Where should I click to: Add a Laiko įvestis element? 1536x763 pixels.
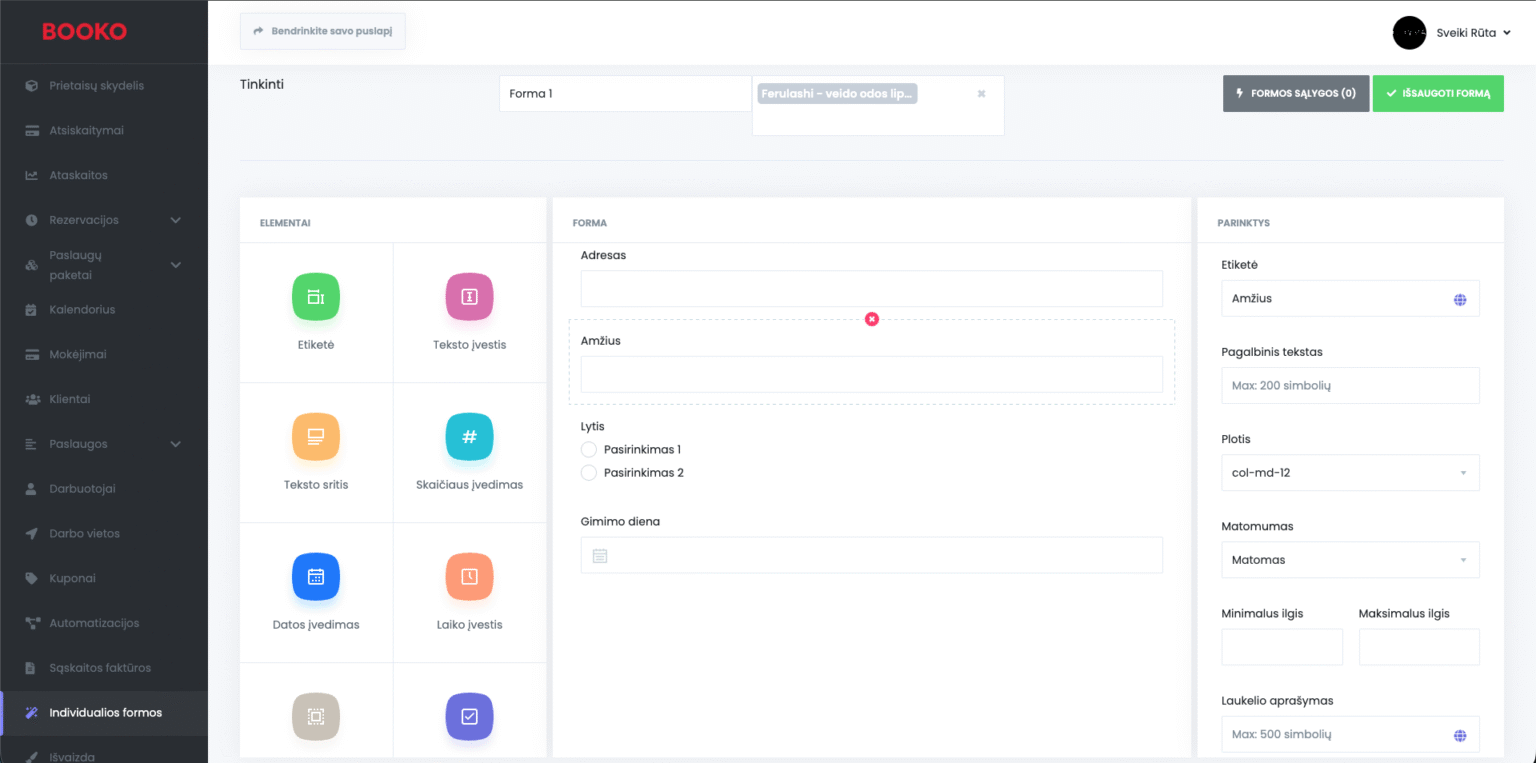point(469,577)
